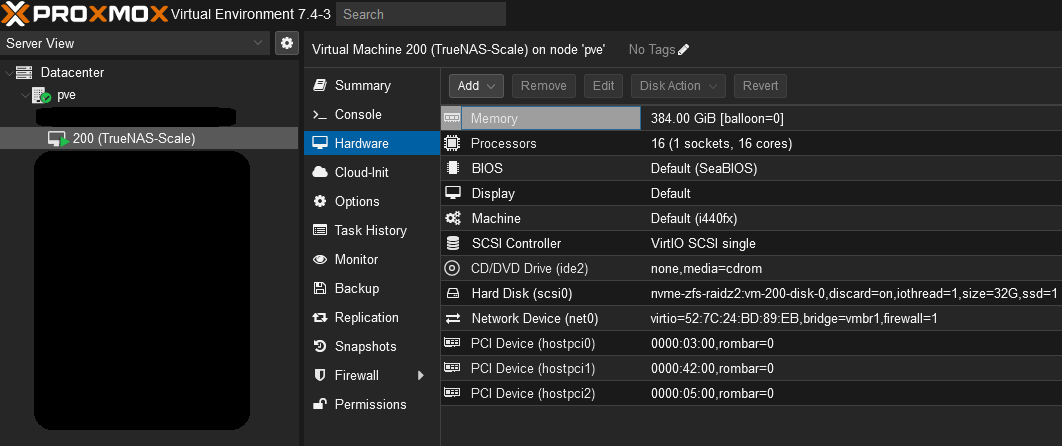
Task: Click the VM 200 monitor icon
Action: click(58, 139)
